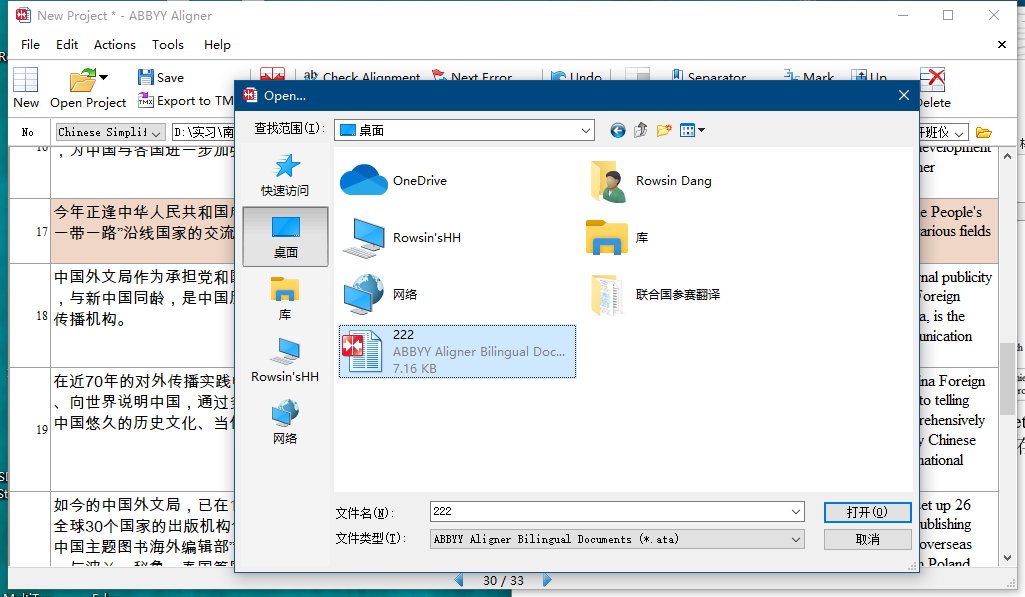The width and height of the screenshot is (1025, 597).
Task: Select row 18 Chinese segment text
Action: pyautogui.click(x=144, y=298)
